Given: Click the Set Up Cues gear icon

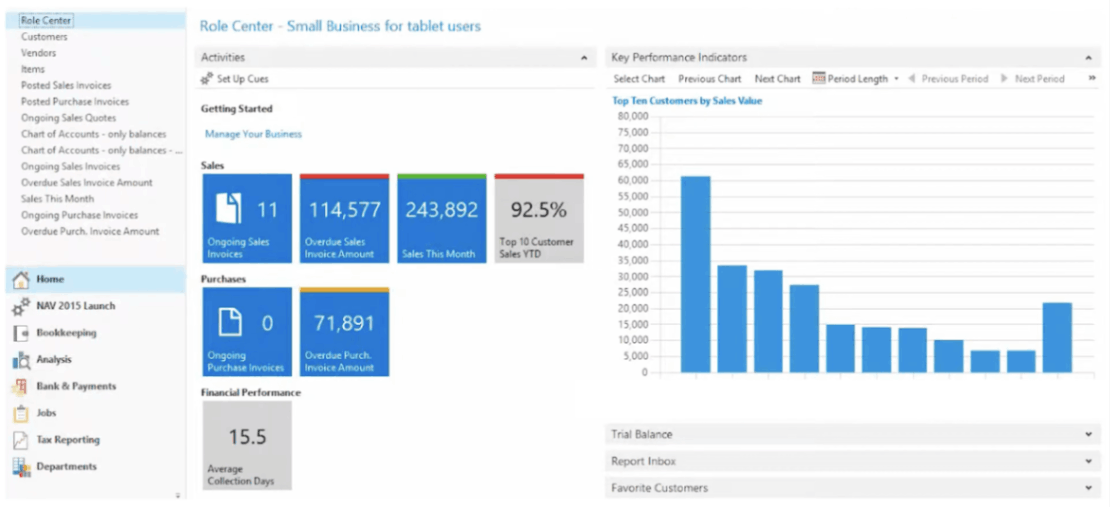Looking at the screenshot, I should [x=207, y=79].
